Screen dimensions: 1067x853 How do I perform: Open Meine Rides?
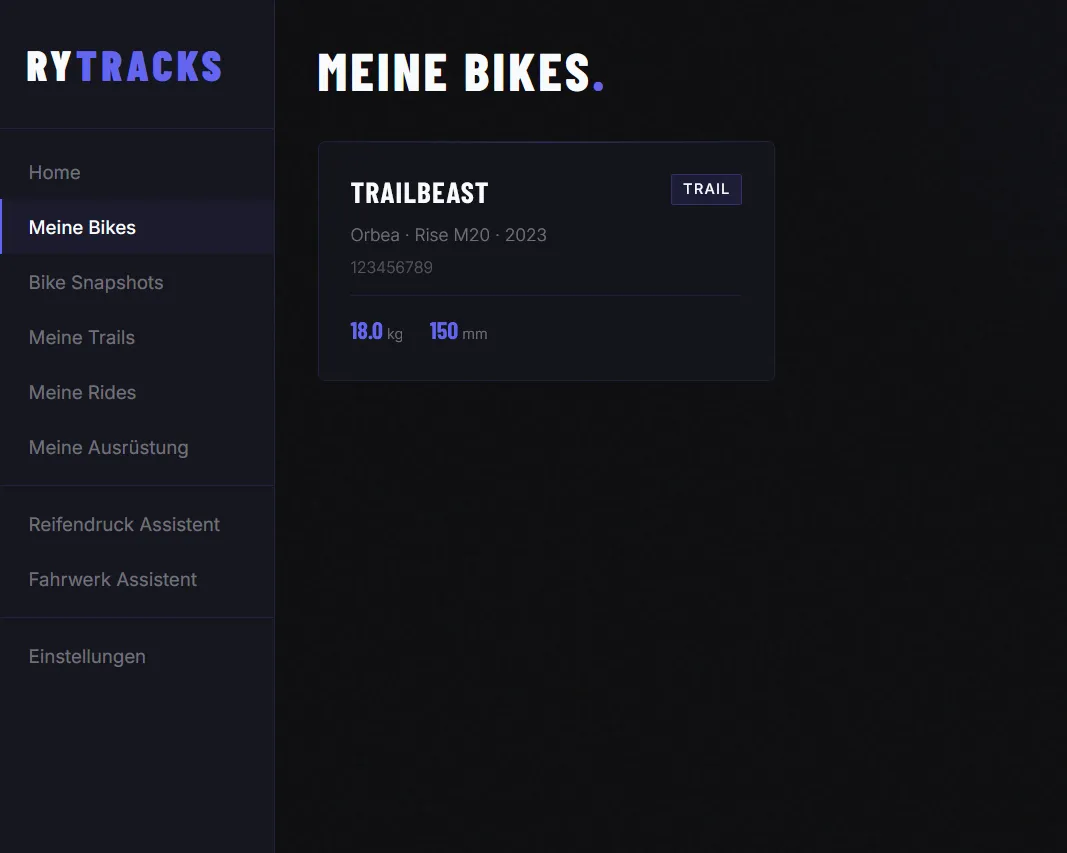click(x=82, y=392)
